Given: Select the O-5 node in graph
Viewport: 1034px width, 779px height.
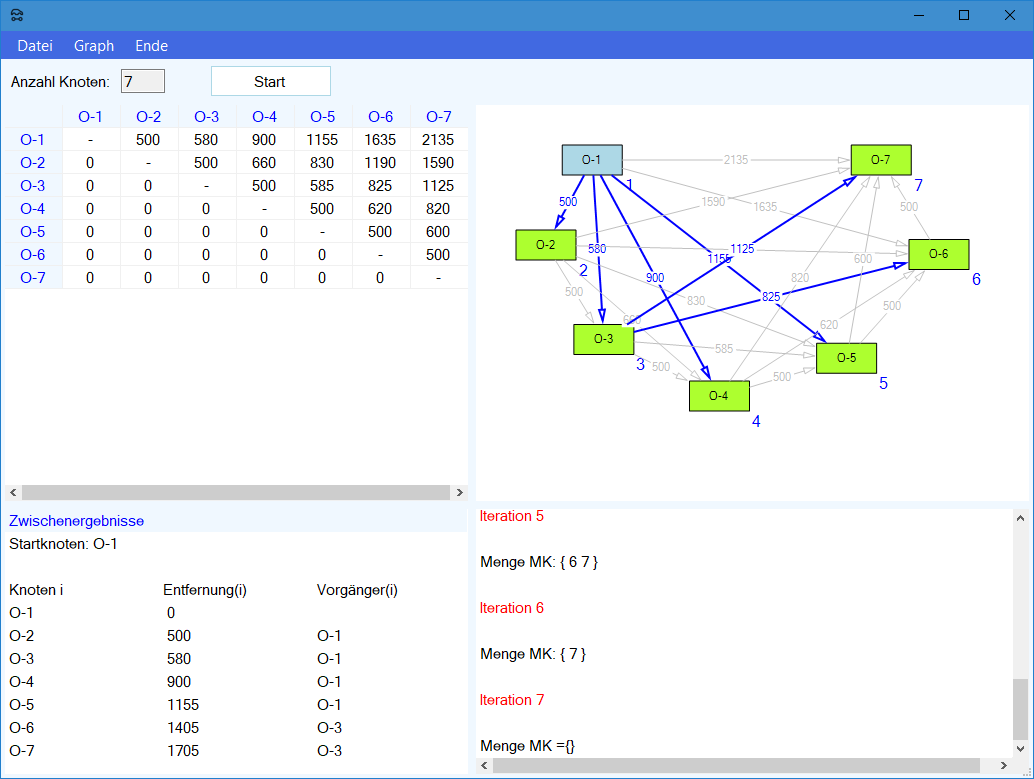Looking at the screenshot, I should coord(846,358).
